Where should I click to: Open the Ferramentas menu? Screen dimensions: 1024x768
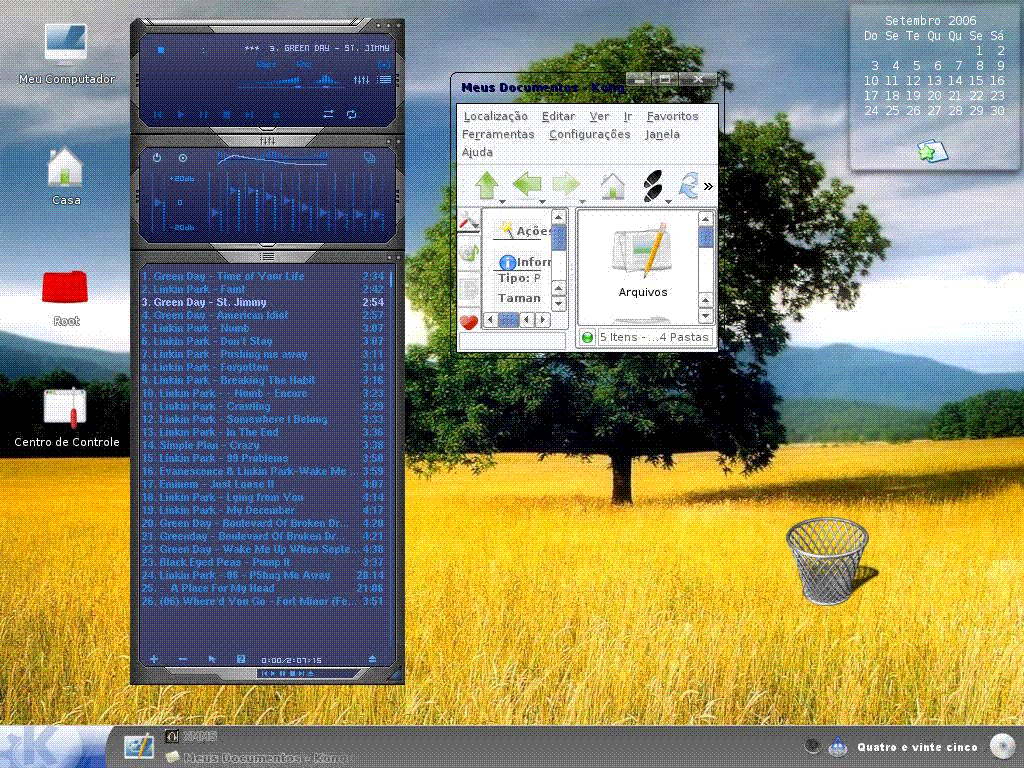click(x=498, y=135)
